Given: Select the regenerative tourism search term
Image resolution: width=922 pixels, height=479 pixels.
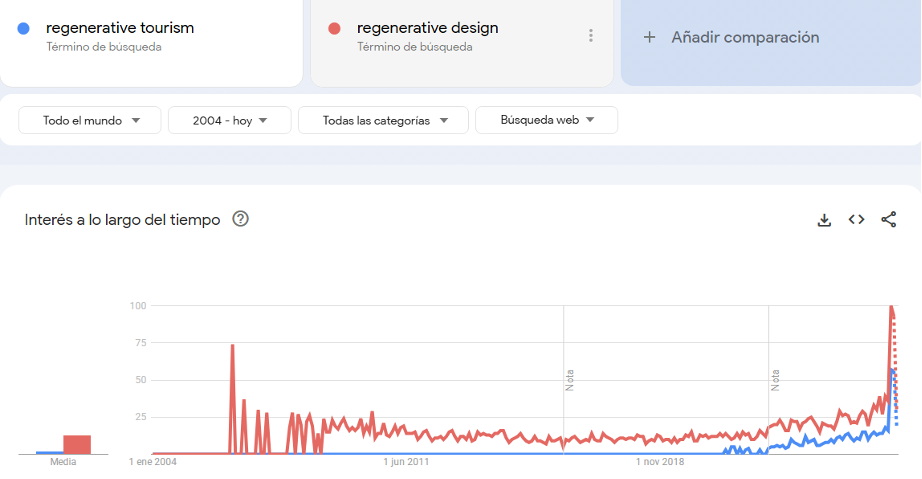Looking at the screenshot, I should tap(120, 28).
